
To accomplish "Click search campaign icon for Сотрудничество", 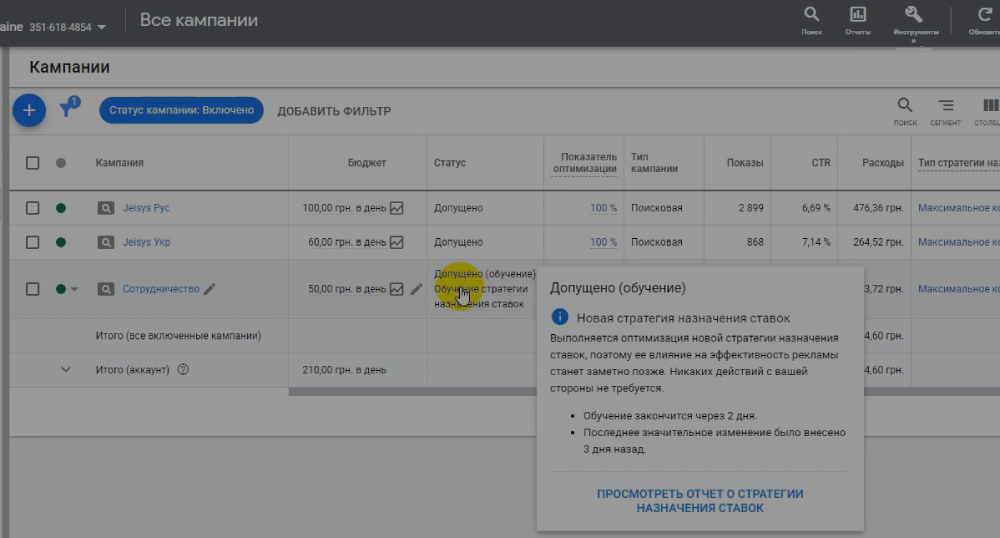I will point(105,289).
